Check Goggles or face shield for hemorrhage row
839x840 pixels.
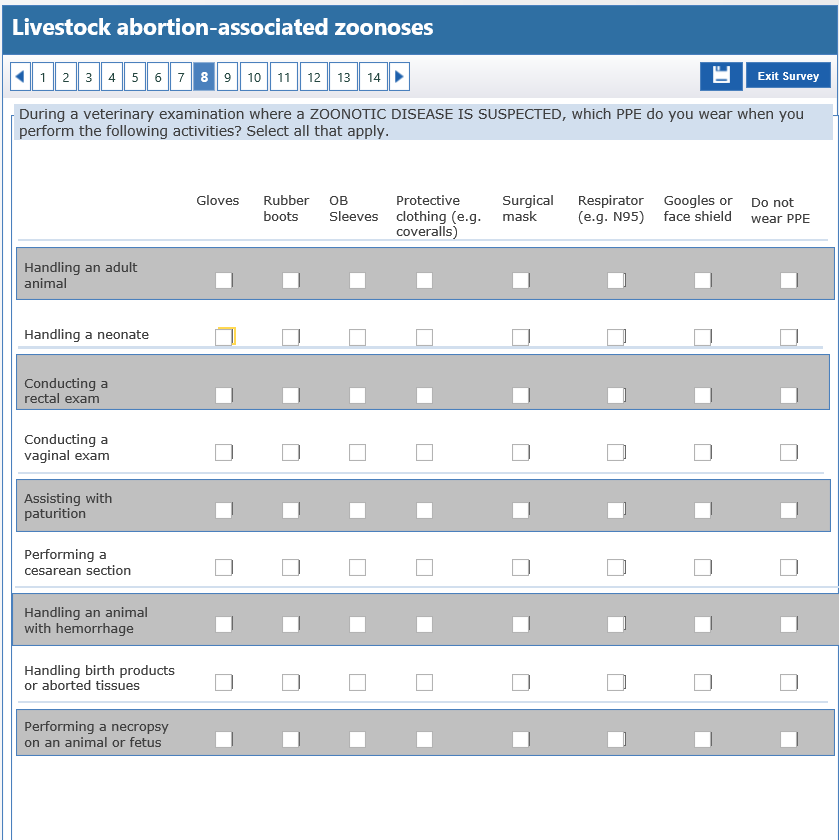pos(702,624)
